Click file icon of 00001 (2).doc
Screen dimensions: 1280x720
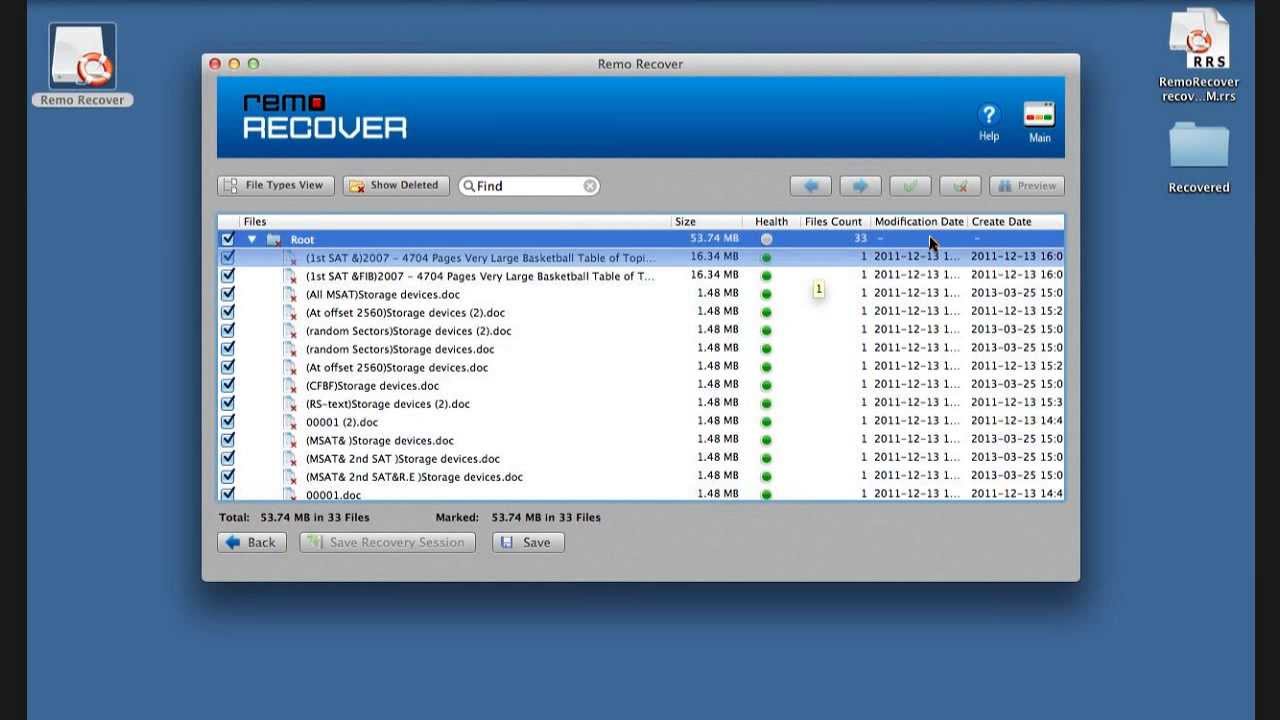(x=290, y=422)
